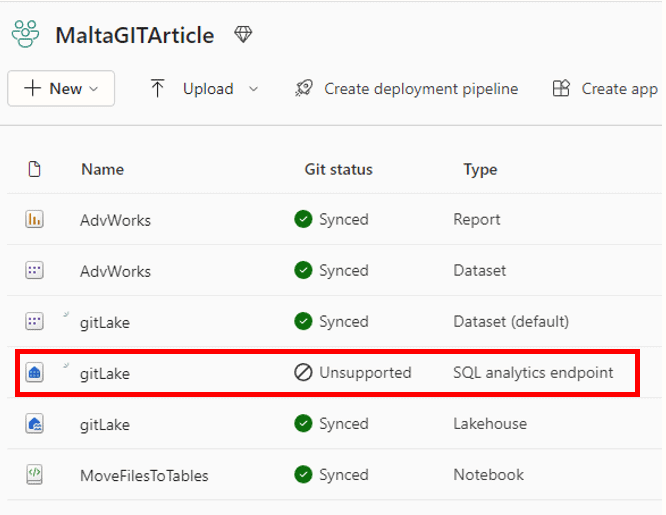The height and width of the screenshot is (515, 666).
Task: Click child indicator arrow on gitLake SQL endpoint row
Action: point(66,365)
